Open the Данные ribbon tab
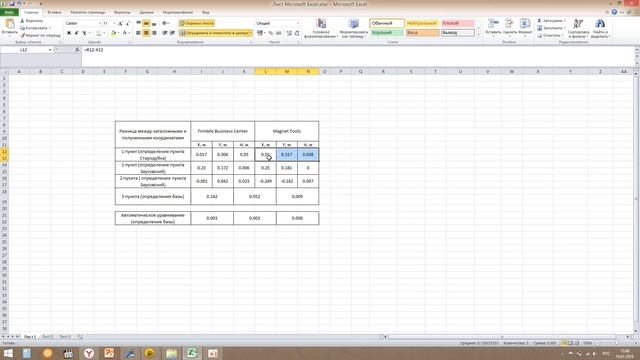Image resolution: width=640 pixels, height=360 pixels. tap(147, 12)
